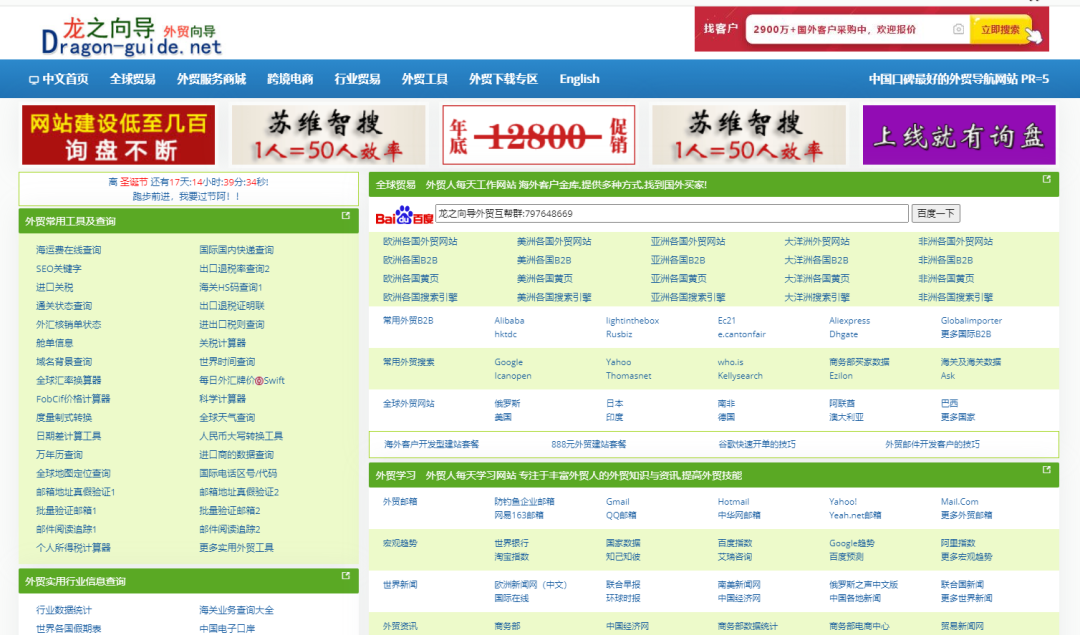Click the Gmail mailbox link
The height and width of the screenshot is (635, 1080).
[617, 502]
